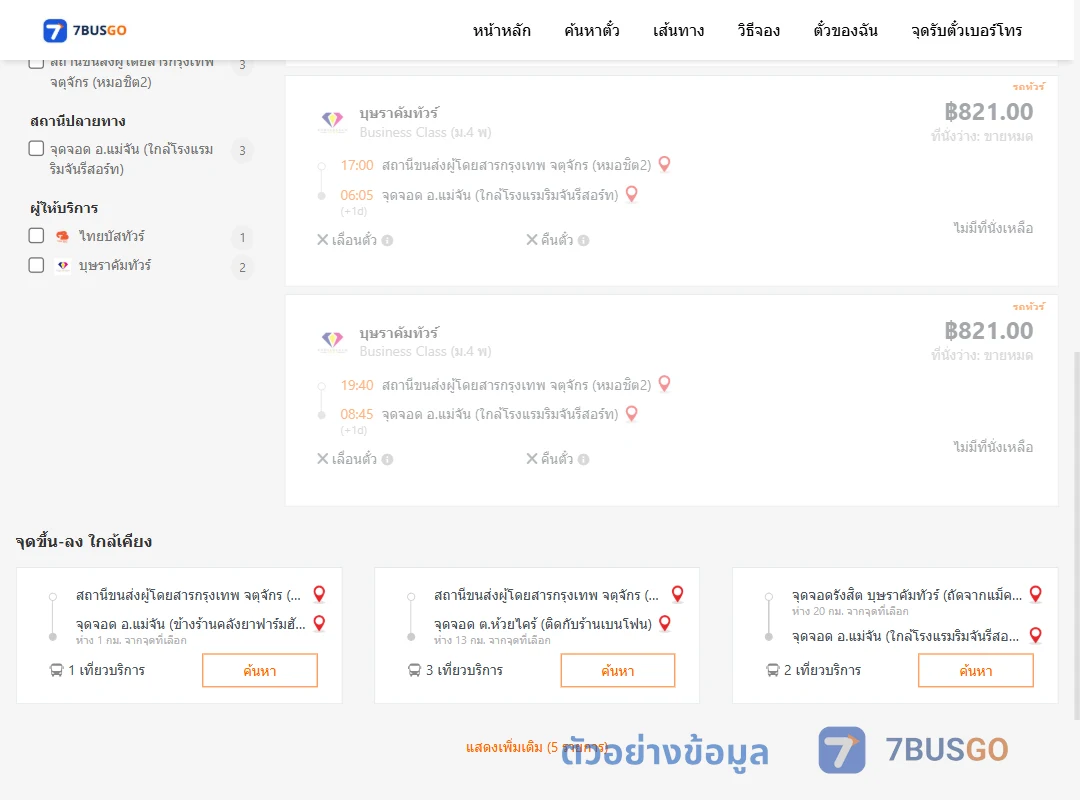1080x800 pixels.
Task: Click the ผู้ให้บริการ filter heading
Action: point(64,207)
